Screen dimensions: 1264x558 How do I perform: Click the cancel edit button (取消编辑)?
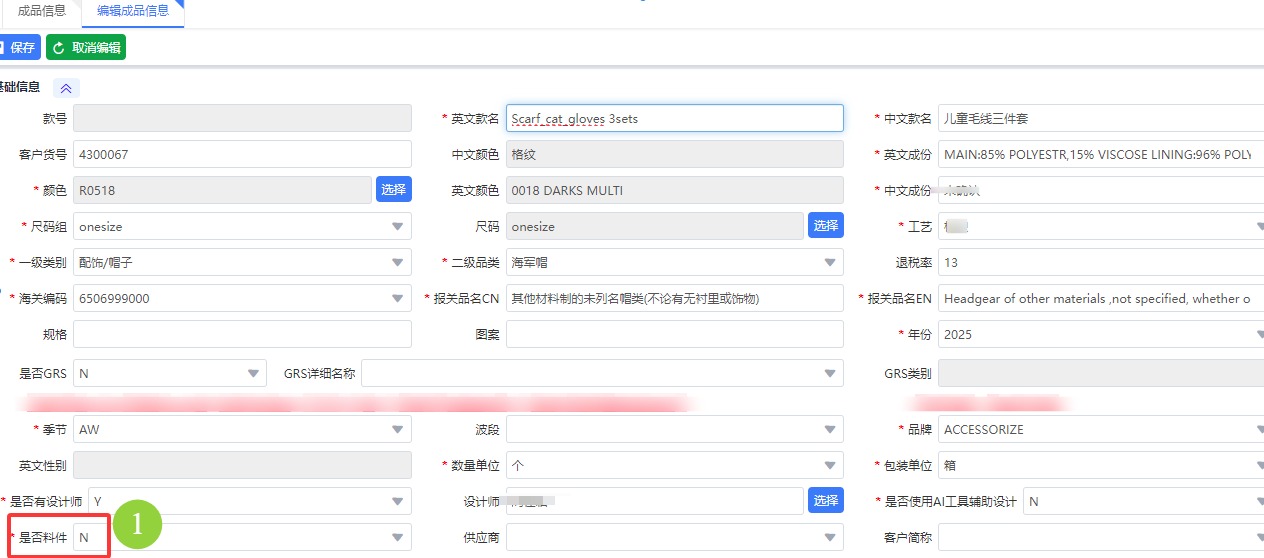pyautogui.click(x=86, y=48)
